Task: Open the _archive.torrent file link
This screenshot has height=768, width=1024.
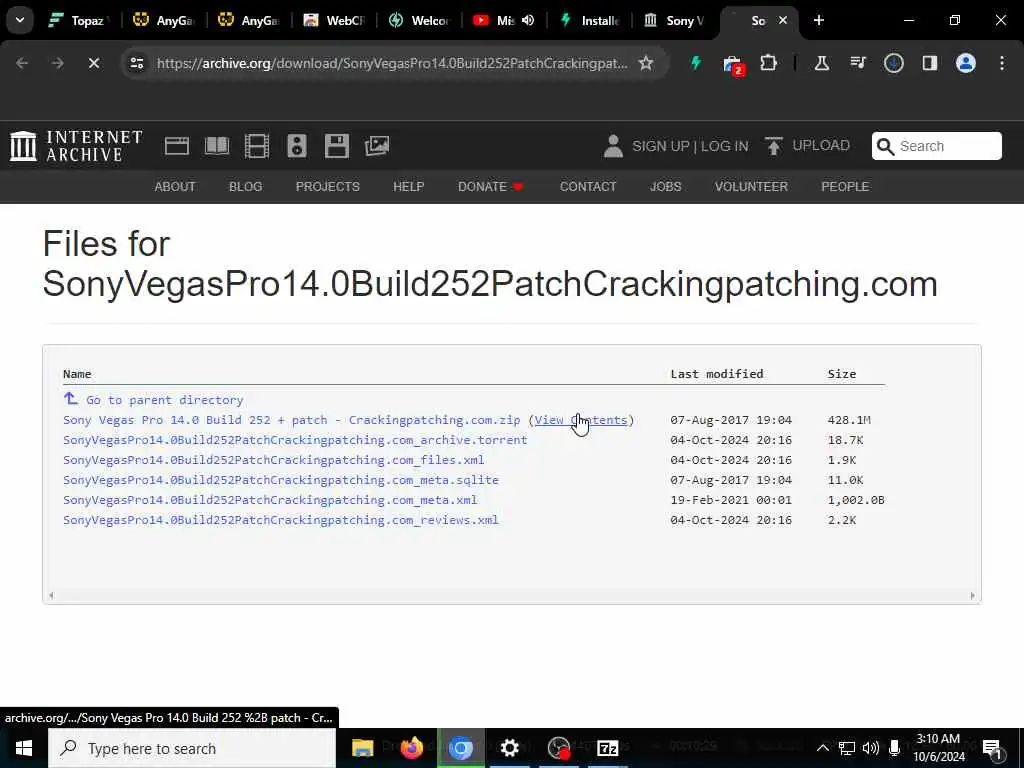Action: pos(295,440)
